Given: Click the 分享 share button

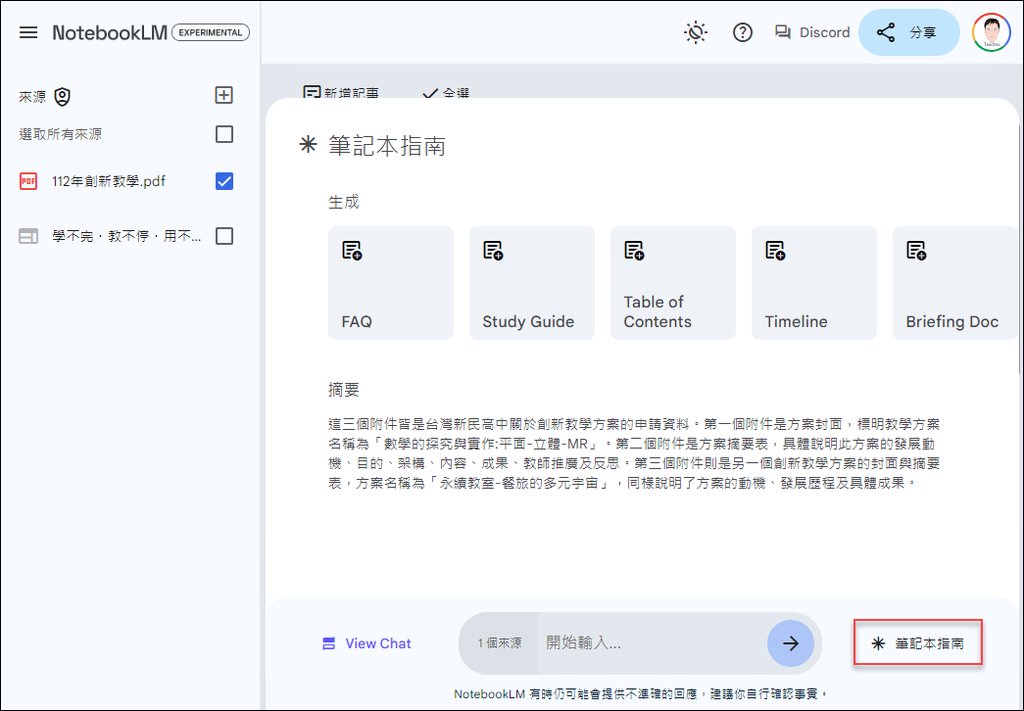Looking at the screenshot, I should pos(908,32).
